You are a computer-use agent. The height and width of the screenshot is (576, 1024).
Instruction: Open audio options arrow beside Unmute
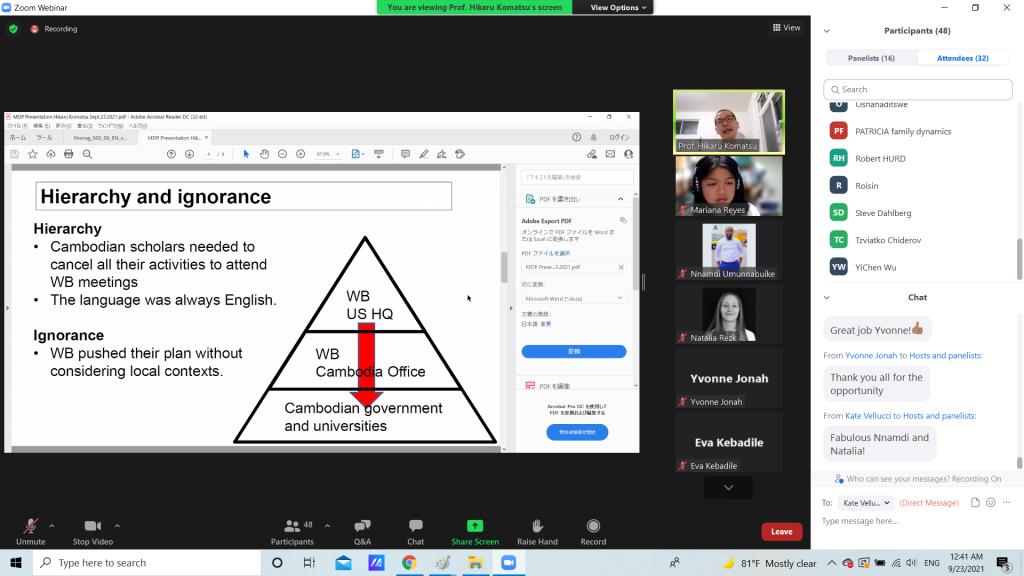(x=52, y=525)
